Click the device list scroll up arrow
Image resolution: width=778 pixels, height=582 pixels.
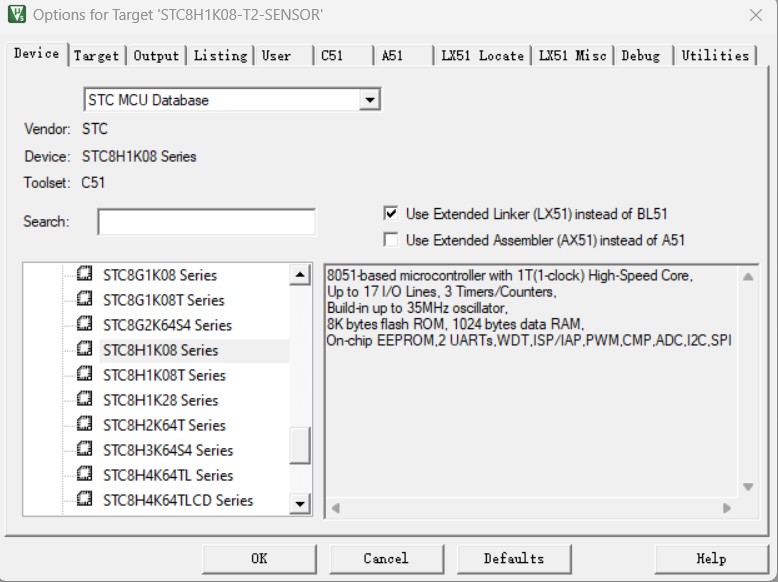click(300, 275)
